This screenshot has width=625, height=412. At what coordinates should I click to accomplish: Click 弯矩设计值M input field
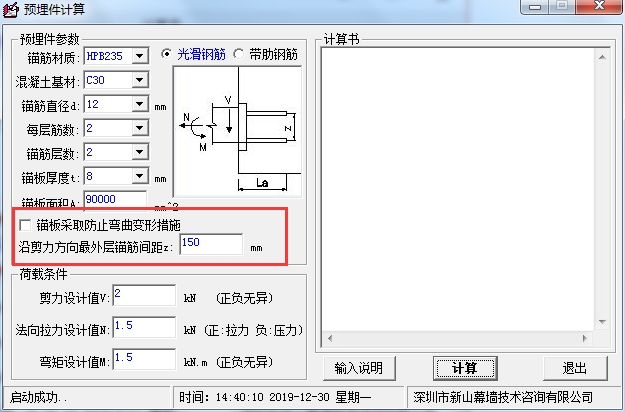click(144, 359)
